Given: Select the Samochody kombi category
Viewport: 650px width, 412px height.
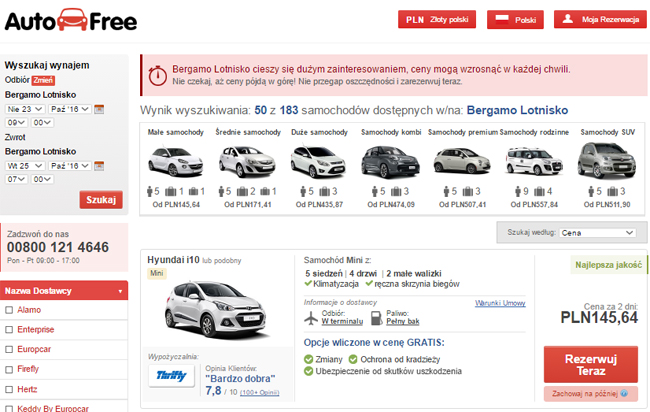Looking at the screenshot, I should (x=390, y=168).
